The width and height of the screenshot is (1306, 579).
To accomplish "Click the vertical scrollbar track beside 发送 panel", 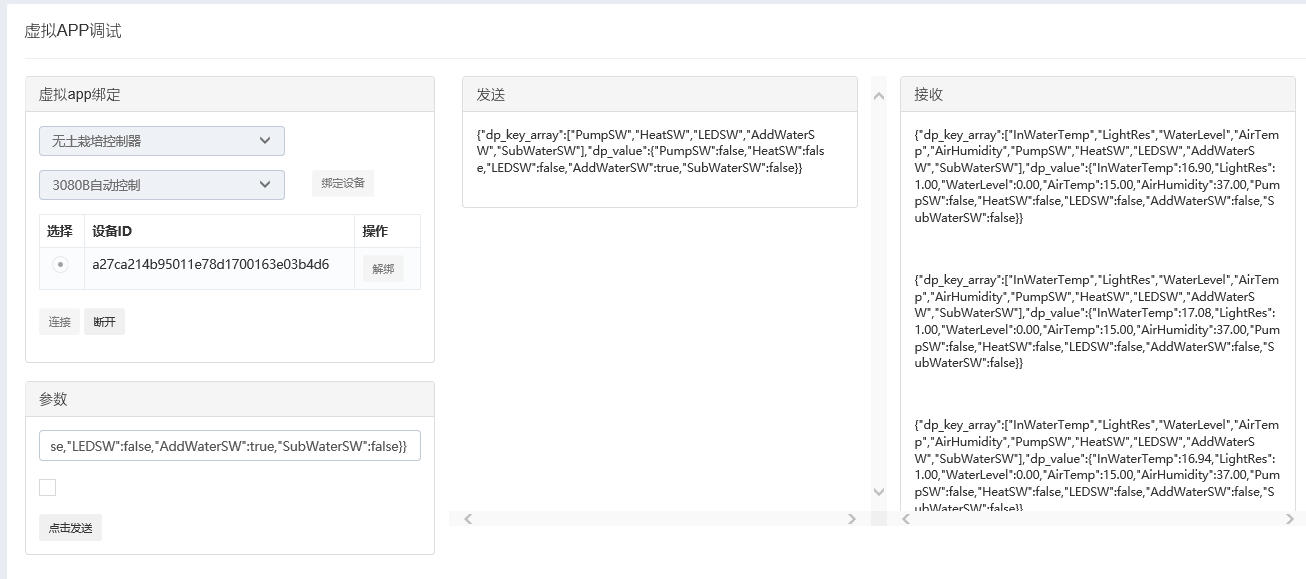I will [x=879, y=300].
